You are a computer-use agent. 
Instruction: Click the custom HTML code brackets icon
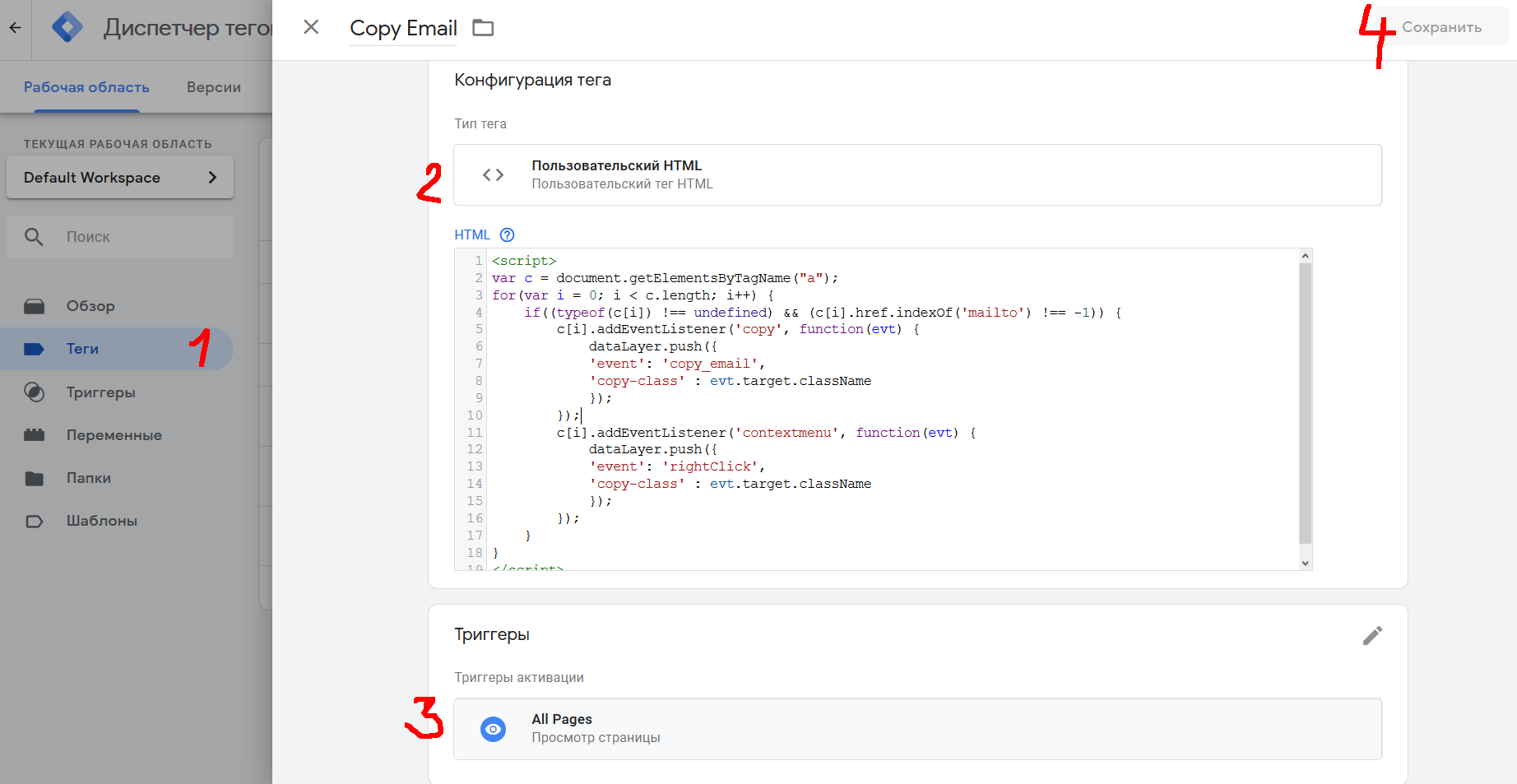pos(493,174)
